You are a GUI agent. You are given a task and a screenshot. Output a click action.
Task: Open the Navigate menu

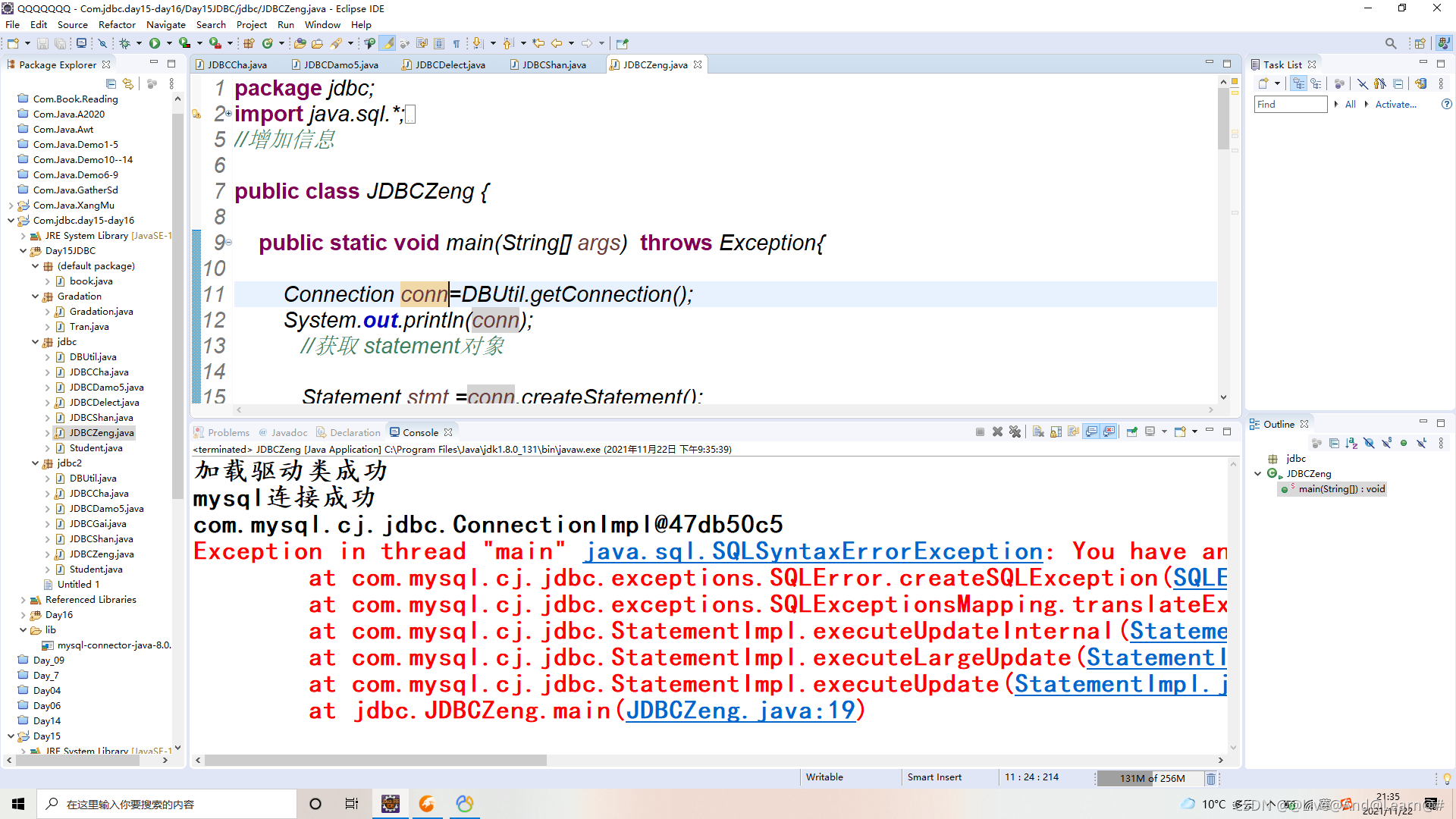(165, 24)
